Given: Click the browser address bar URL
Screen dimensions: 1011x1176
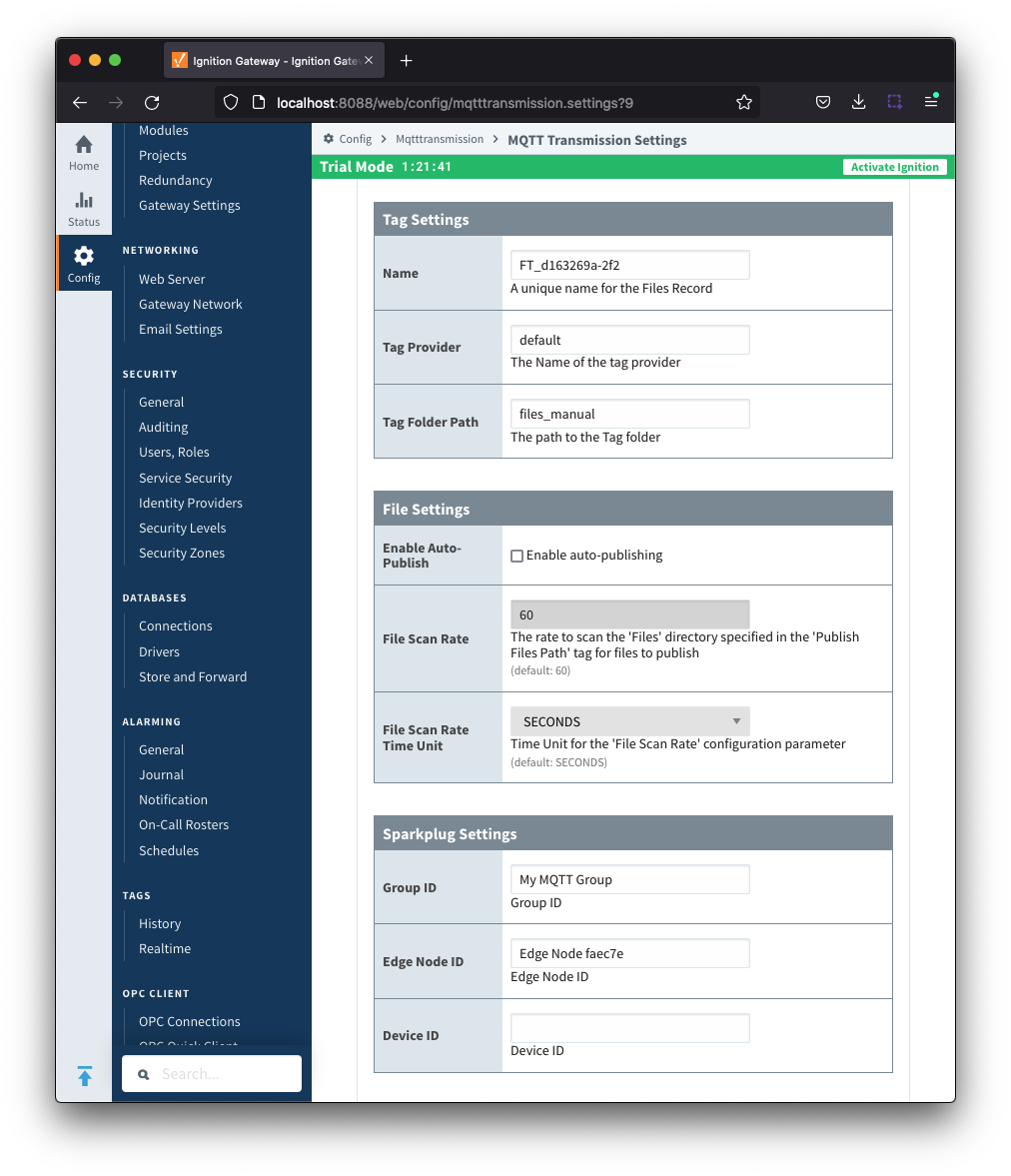Looking at the screenshot, I should coord(455,103).
